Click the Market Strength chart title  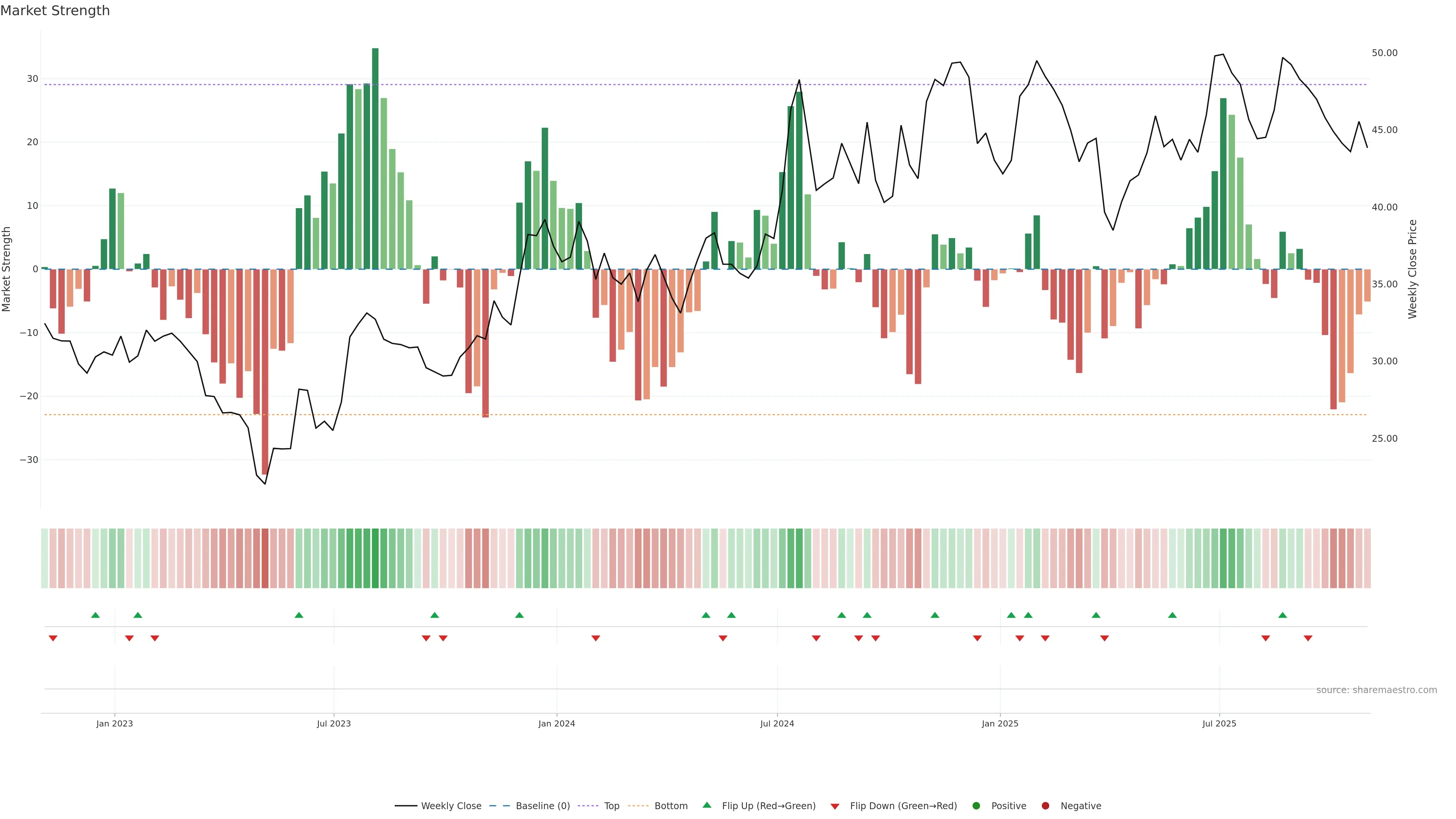point(55,11)
